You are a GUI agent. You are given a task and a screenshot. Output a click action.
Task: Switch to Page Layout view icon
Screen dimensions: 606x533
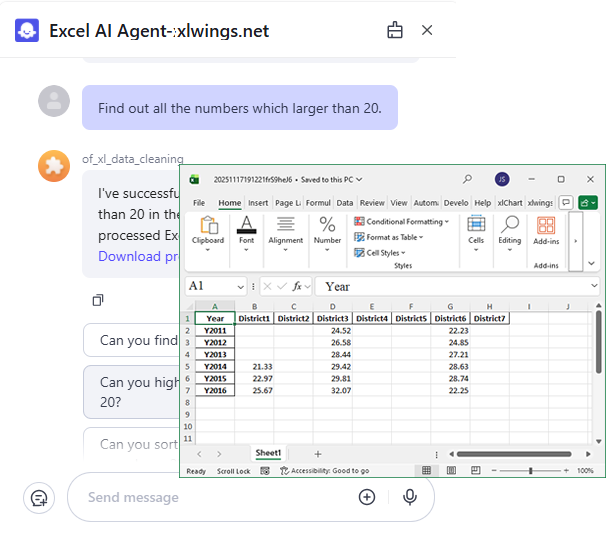451,470
